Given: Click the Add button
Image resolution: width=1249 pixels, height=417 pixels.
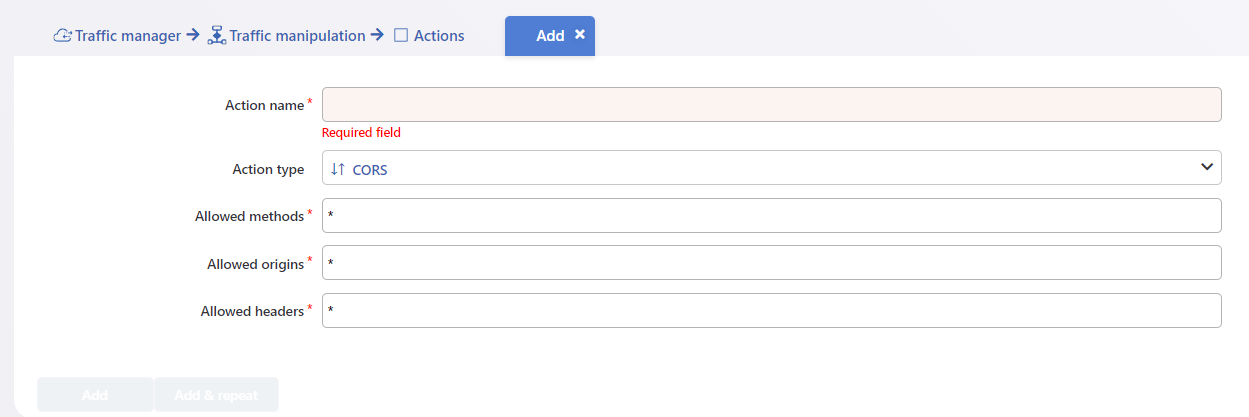Looking at the screenshot, I should tap(95, 395).
